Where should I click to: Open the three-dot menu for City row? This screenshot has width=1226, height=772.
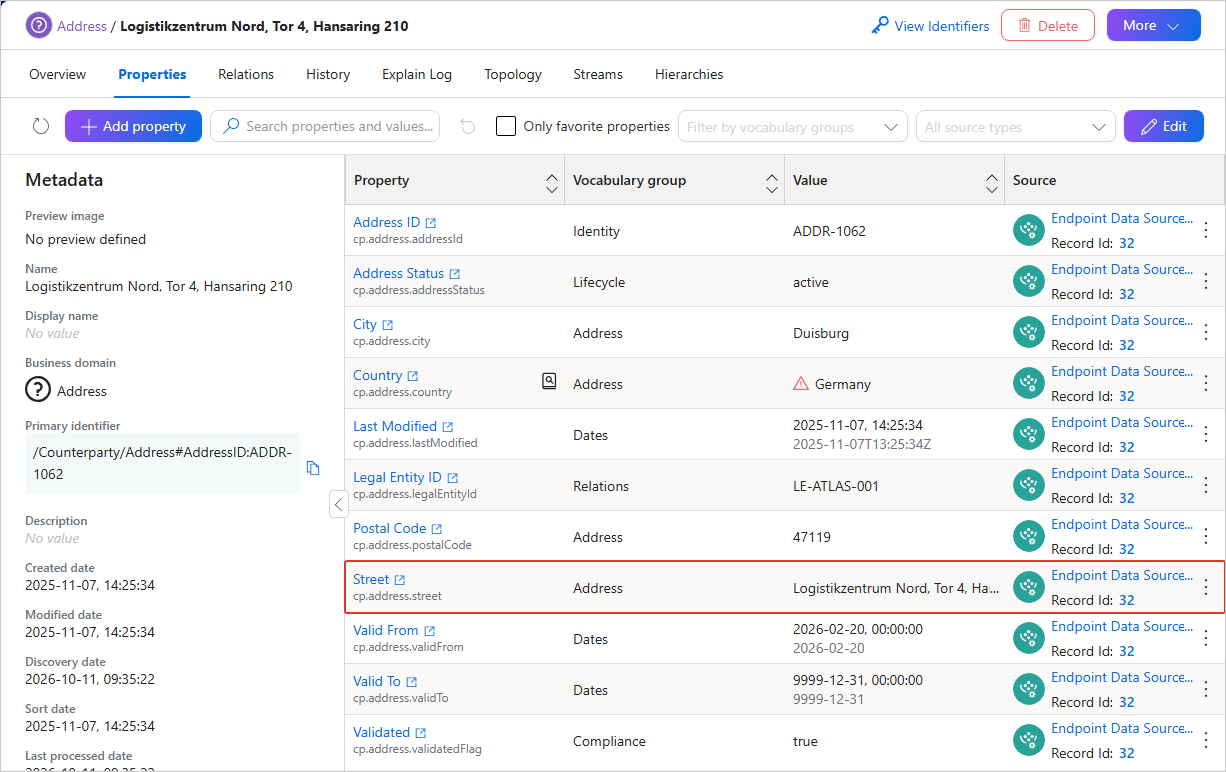[x=1206, y=332]
